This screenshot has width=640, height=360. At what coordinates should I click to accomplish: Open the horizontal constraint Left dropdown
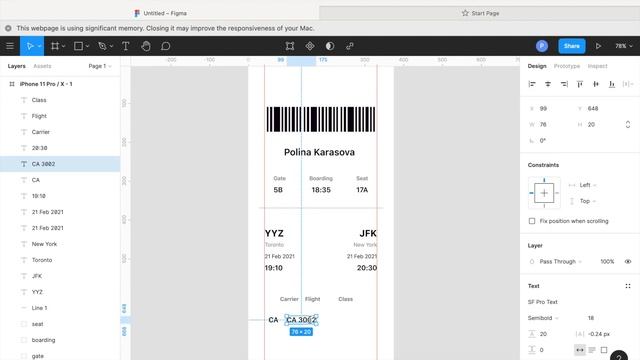tap(588, 185)
